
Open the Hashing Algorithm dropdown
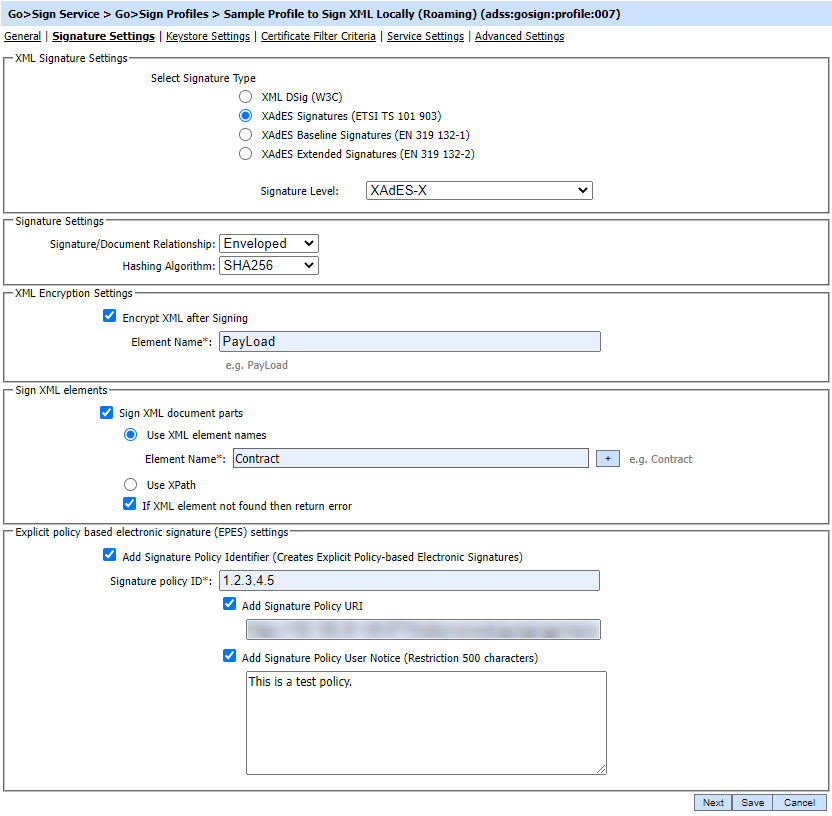point(268,265)
